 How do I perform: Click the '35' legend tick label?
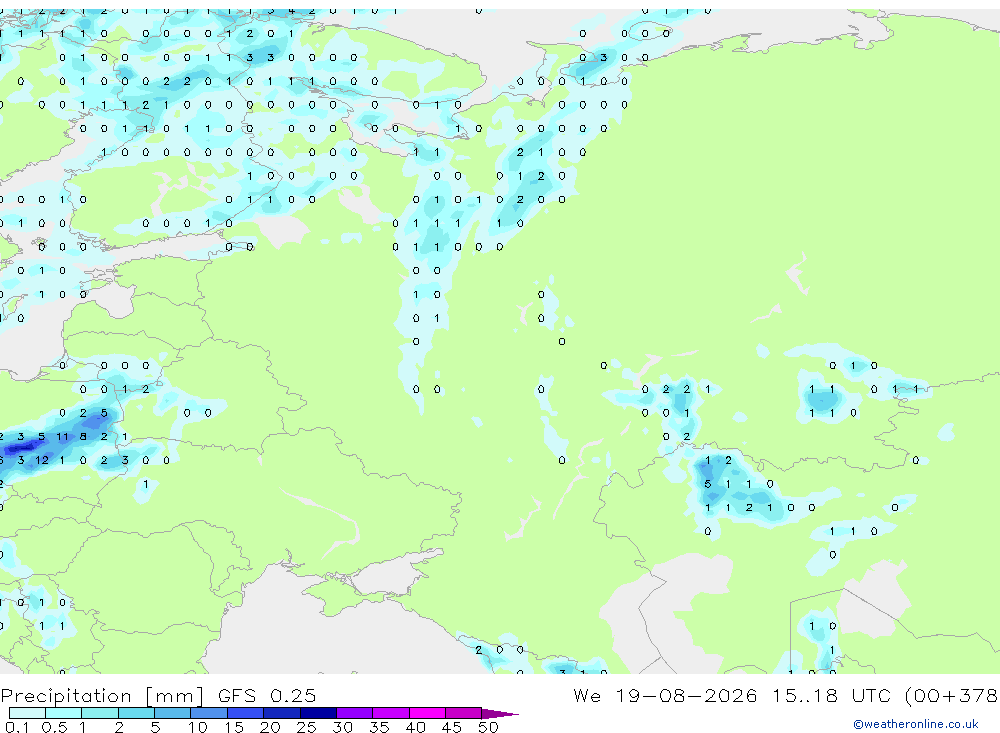pos(379,727)
